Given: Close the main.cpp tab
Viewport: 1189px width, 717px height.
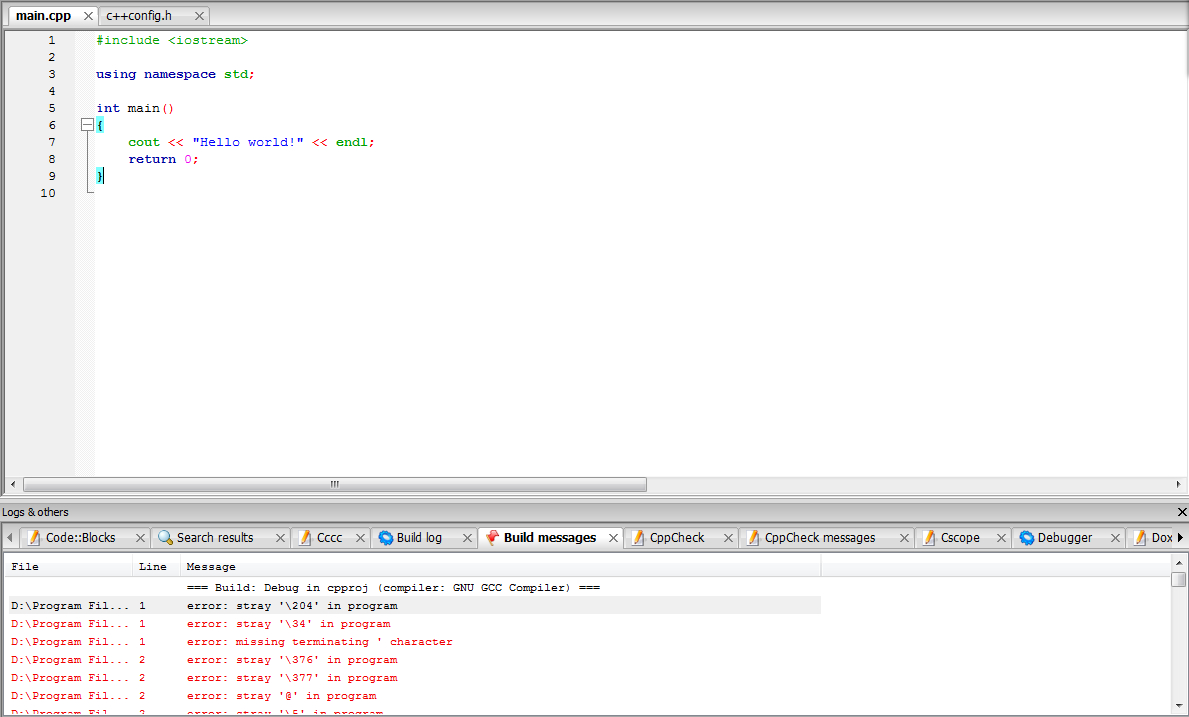Looking at the screenshot, I should [x=88, y=16].
